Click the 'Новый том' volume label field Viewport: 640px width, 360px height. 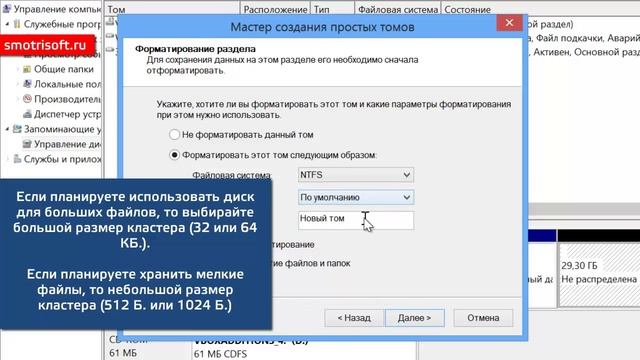pyautogui.click(x=356, y=220)
